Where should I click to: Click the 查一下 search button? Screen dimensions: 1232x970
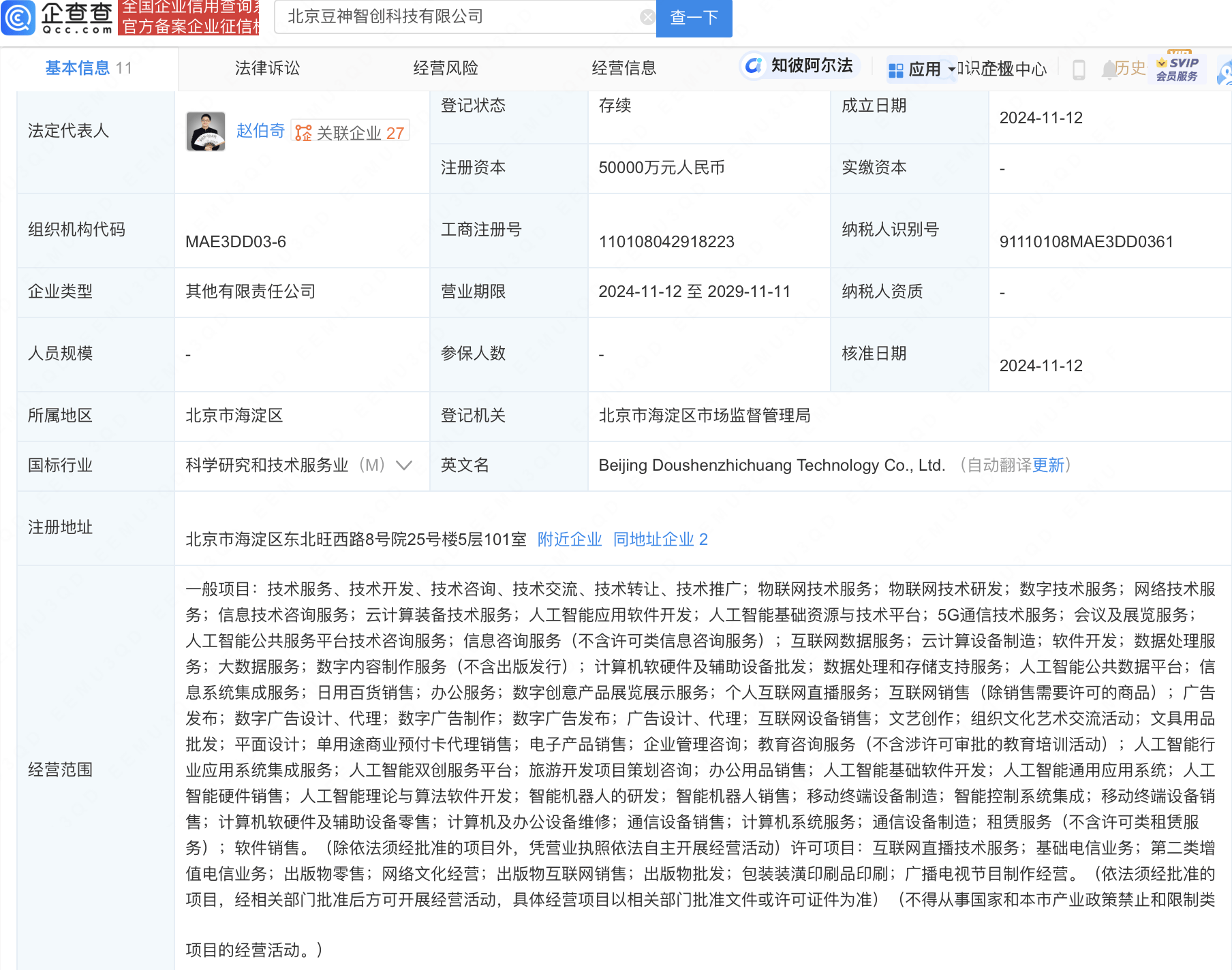(694, 18)
